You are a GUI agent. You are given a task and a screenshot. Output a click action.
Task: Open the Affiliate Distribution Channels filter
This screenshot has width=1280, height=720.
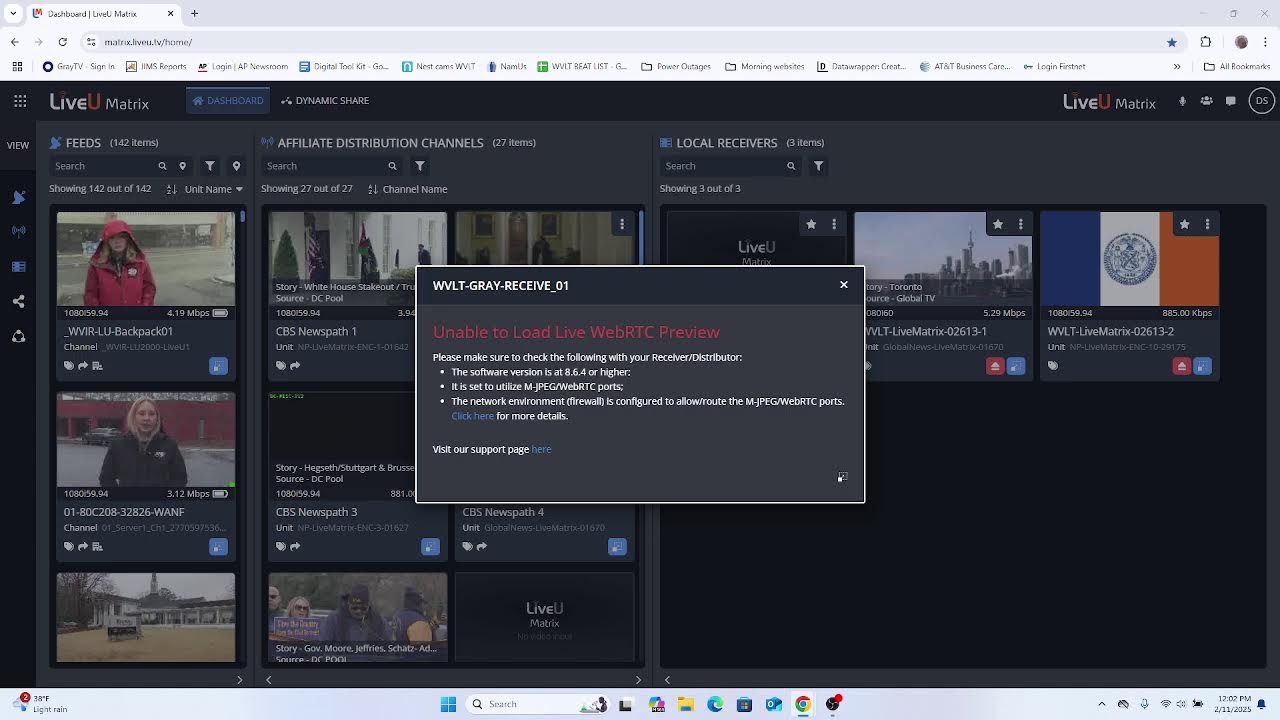coord(420,166)
